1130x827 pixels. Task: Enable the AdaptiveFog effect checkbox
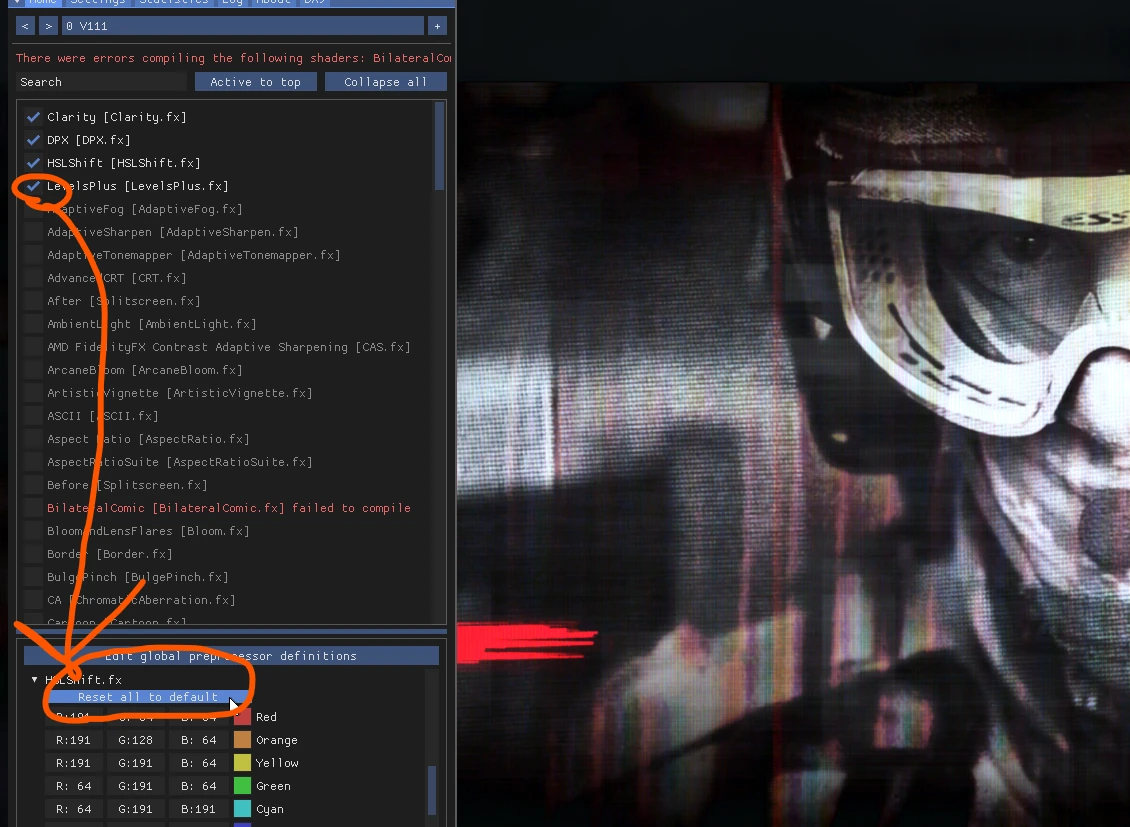33,209
